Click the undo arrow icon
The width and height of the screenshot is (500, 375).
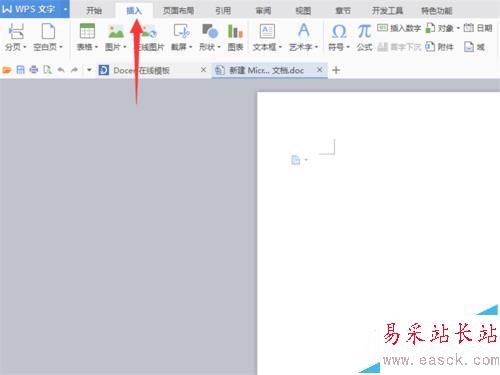click(x=61, y=70)
